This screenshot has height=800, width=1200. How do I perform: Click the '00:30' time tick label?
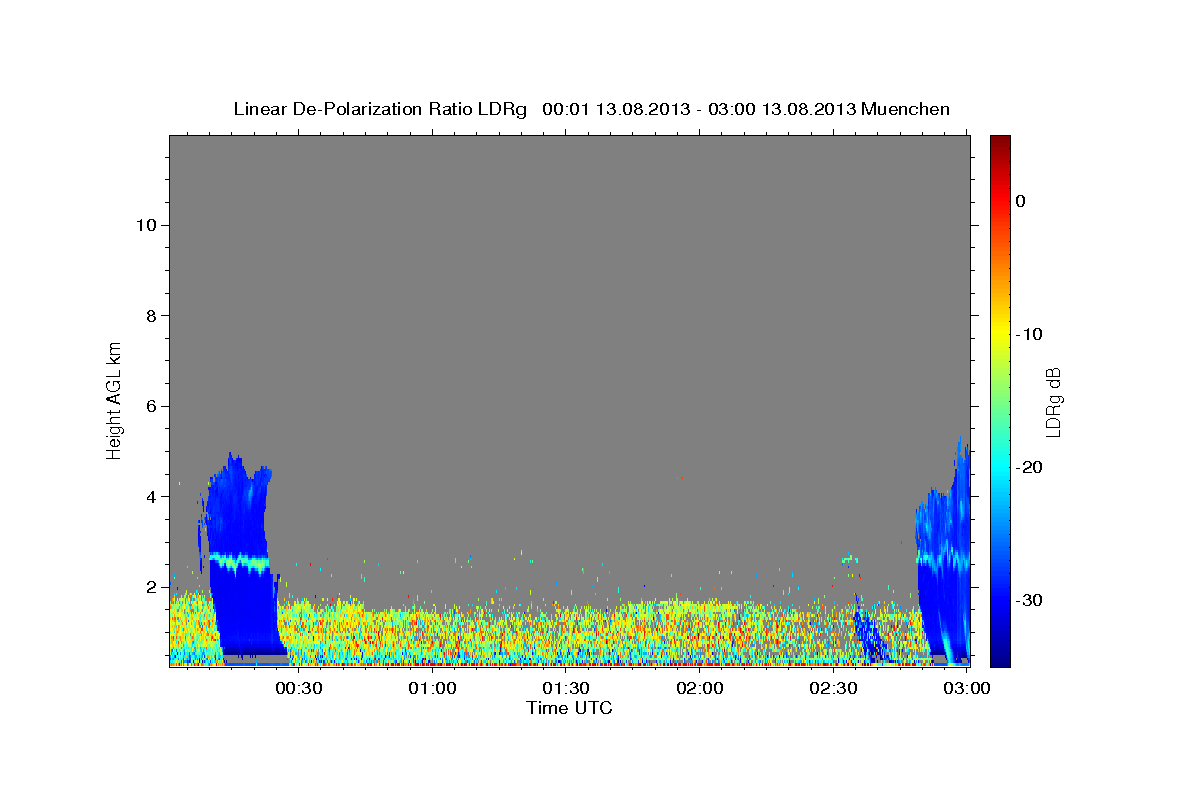298,688
